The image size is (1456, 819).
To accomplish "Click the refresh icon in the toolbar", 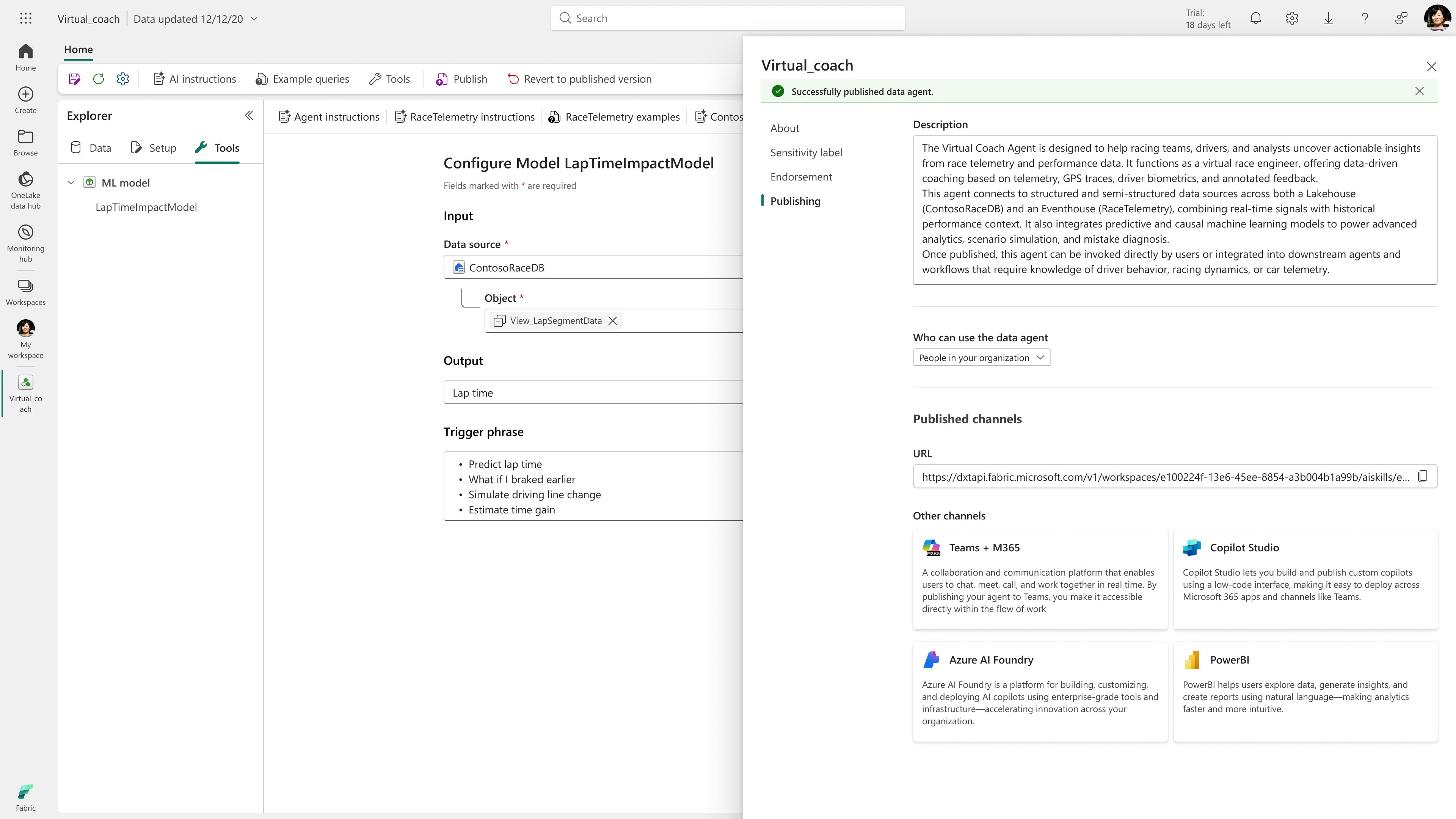I will point(98,79).
